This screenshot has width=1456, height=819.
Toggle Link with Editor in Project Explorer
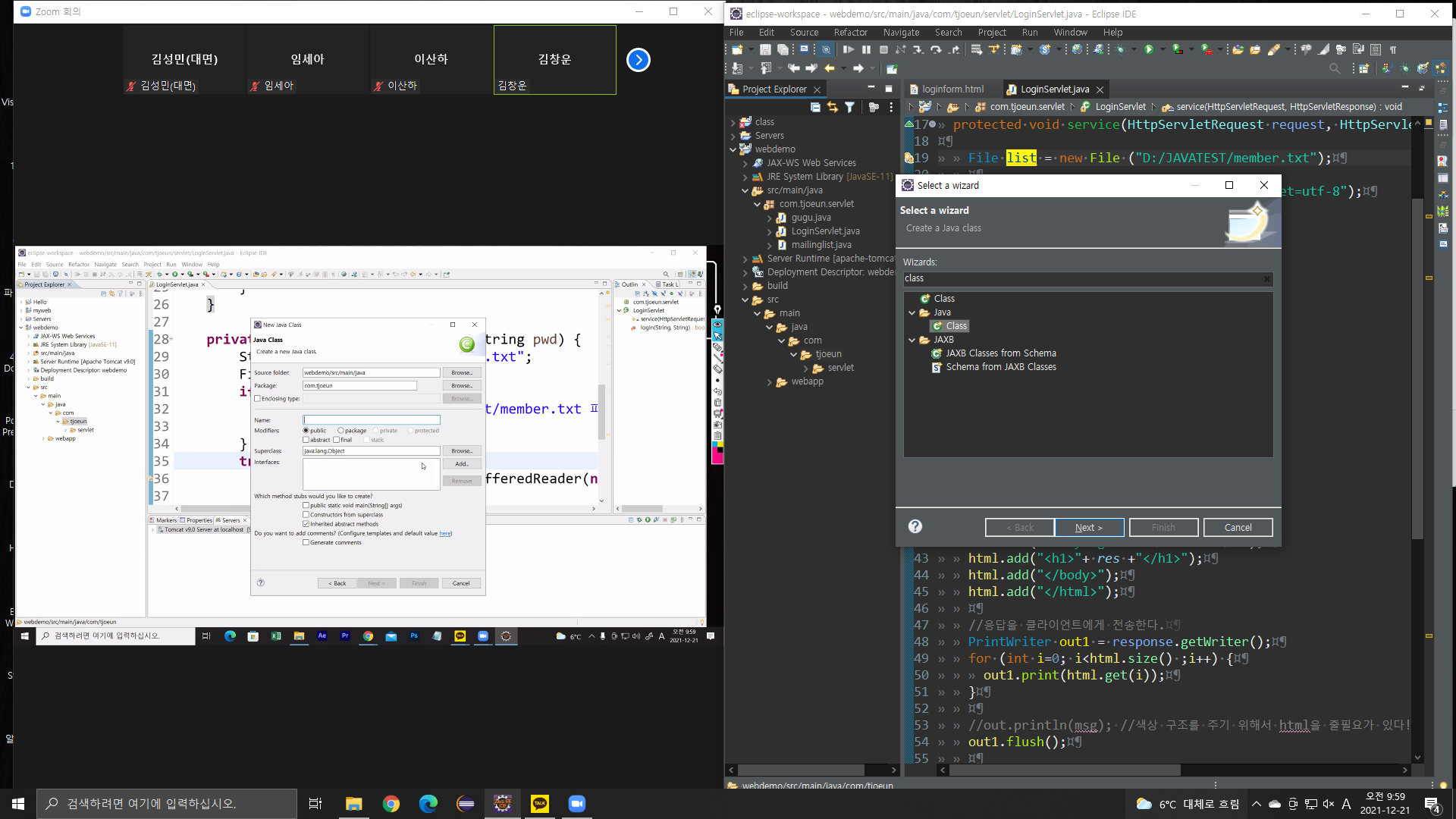pyautogui.click(x=833, y=108)
